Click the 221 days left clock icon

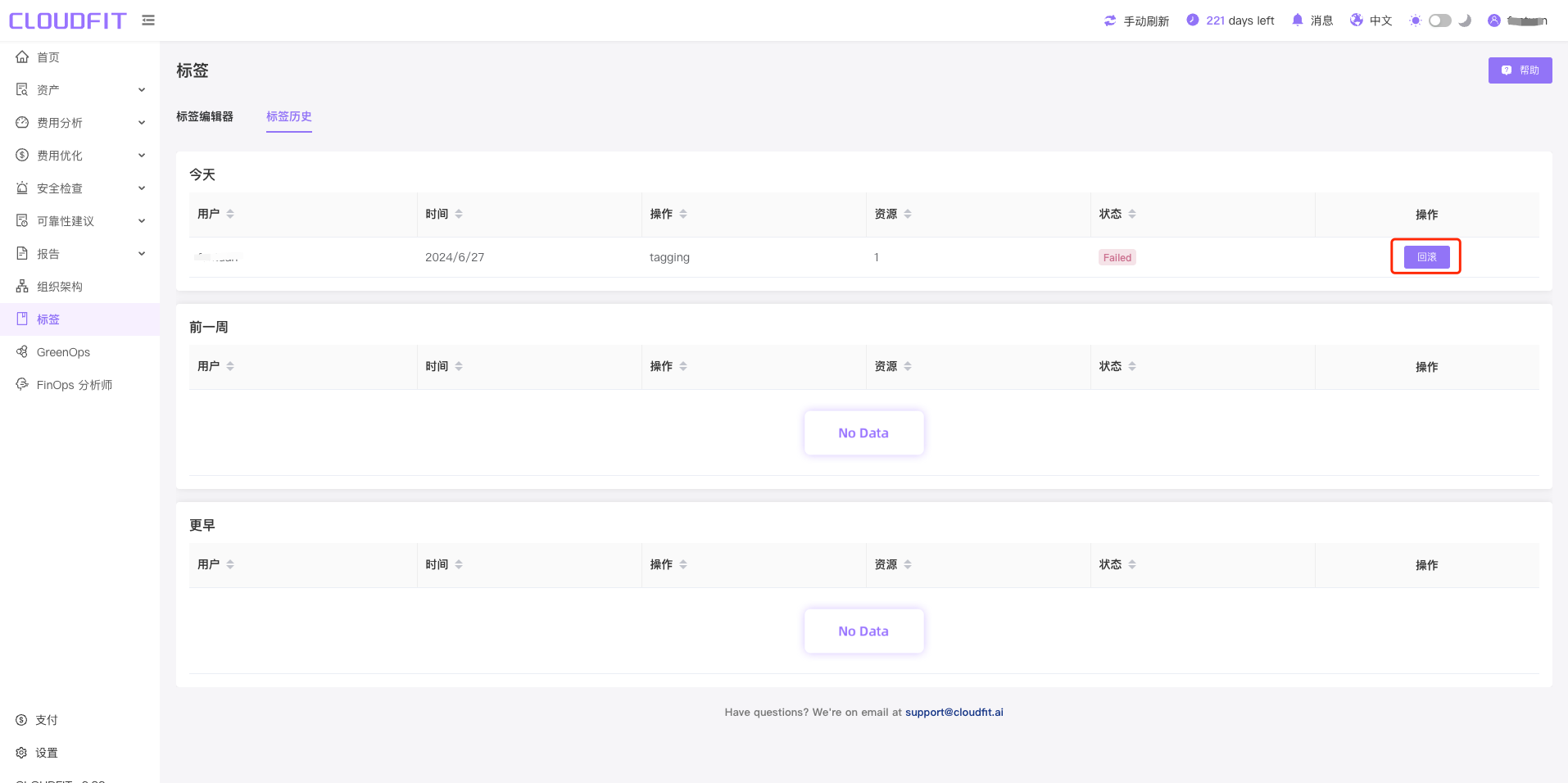(1193, 20)
